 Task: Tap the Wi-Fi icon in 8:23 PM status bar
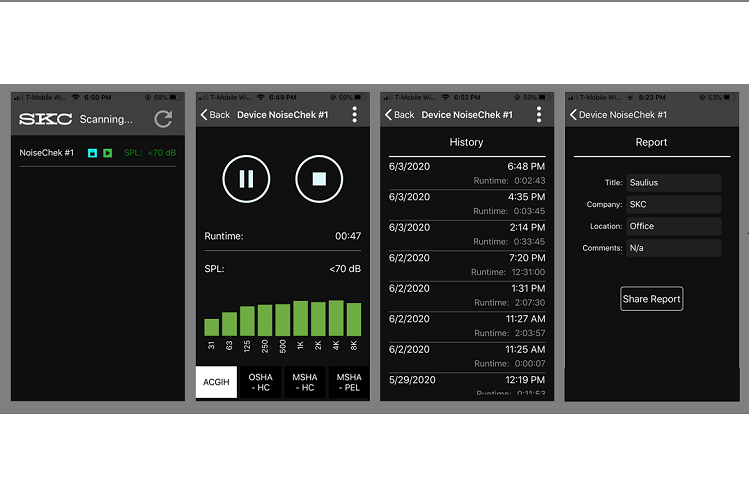[630, 97]
